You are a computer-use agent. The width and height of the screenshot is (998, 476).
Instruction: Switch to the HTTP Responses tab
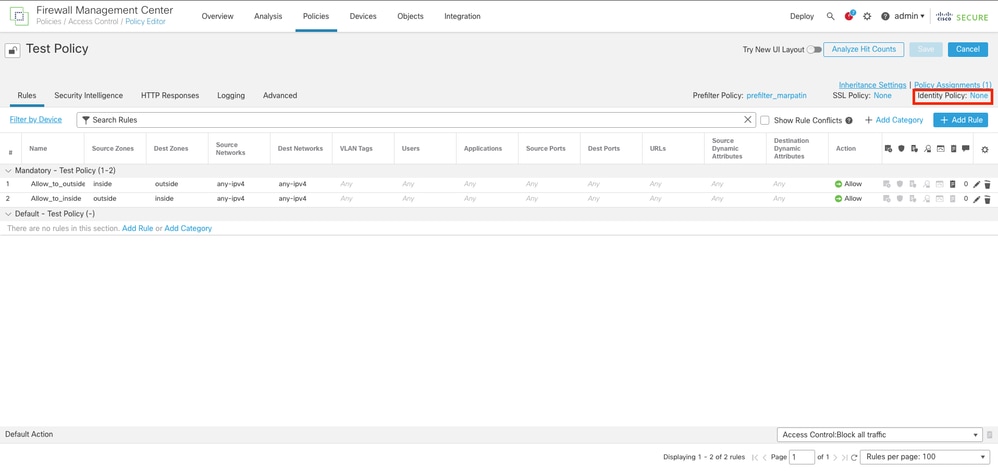[170, 95]
